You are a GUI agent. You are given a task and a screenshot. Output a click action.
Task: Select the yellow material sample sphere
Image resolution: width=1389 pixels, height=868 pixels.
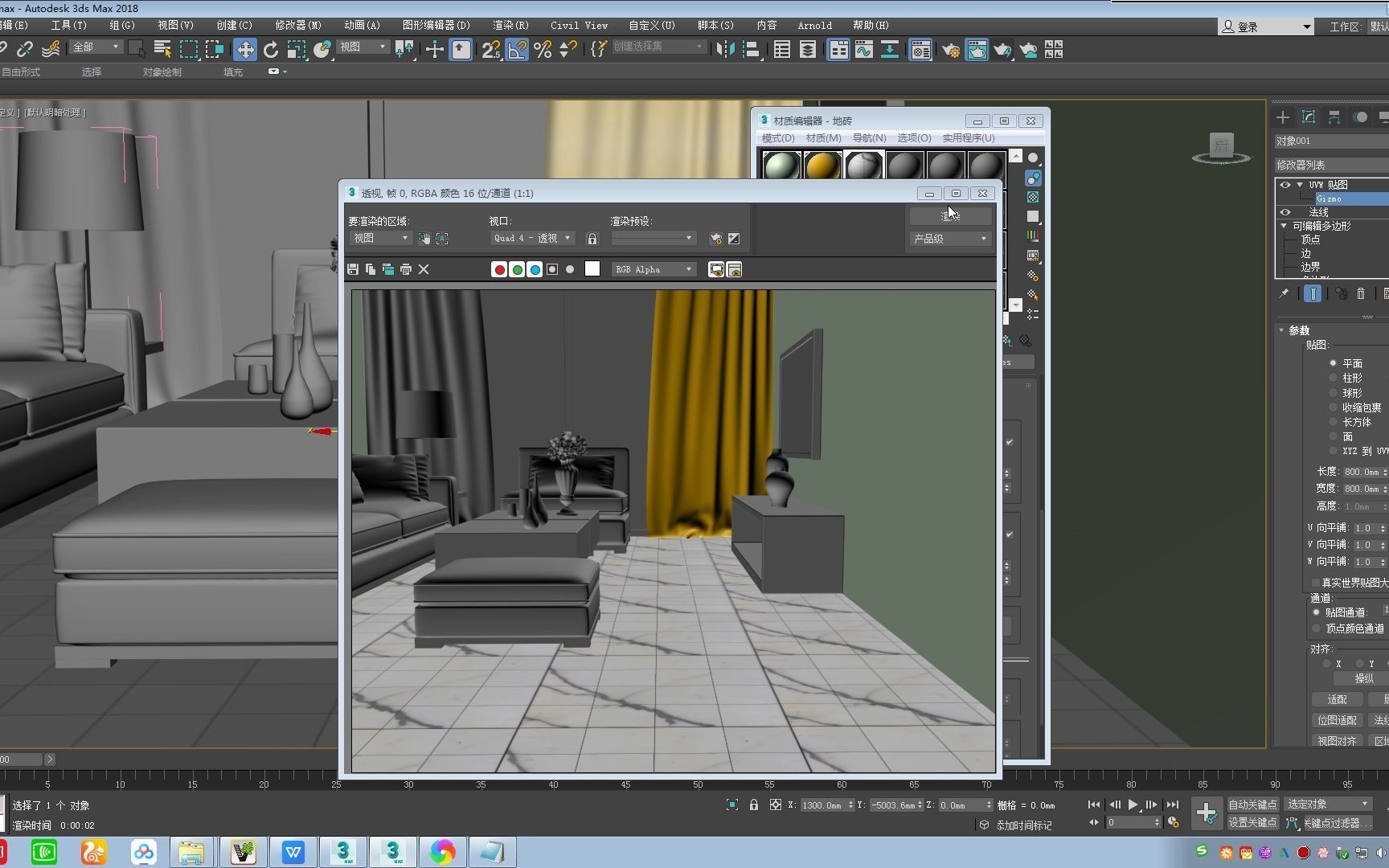tap(822, 166)
